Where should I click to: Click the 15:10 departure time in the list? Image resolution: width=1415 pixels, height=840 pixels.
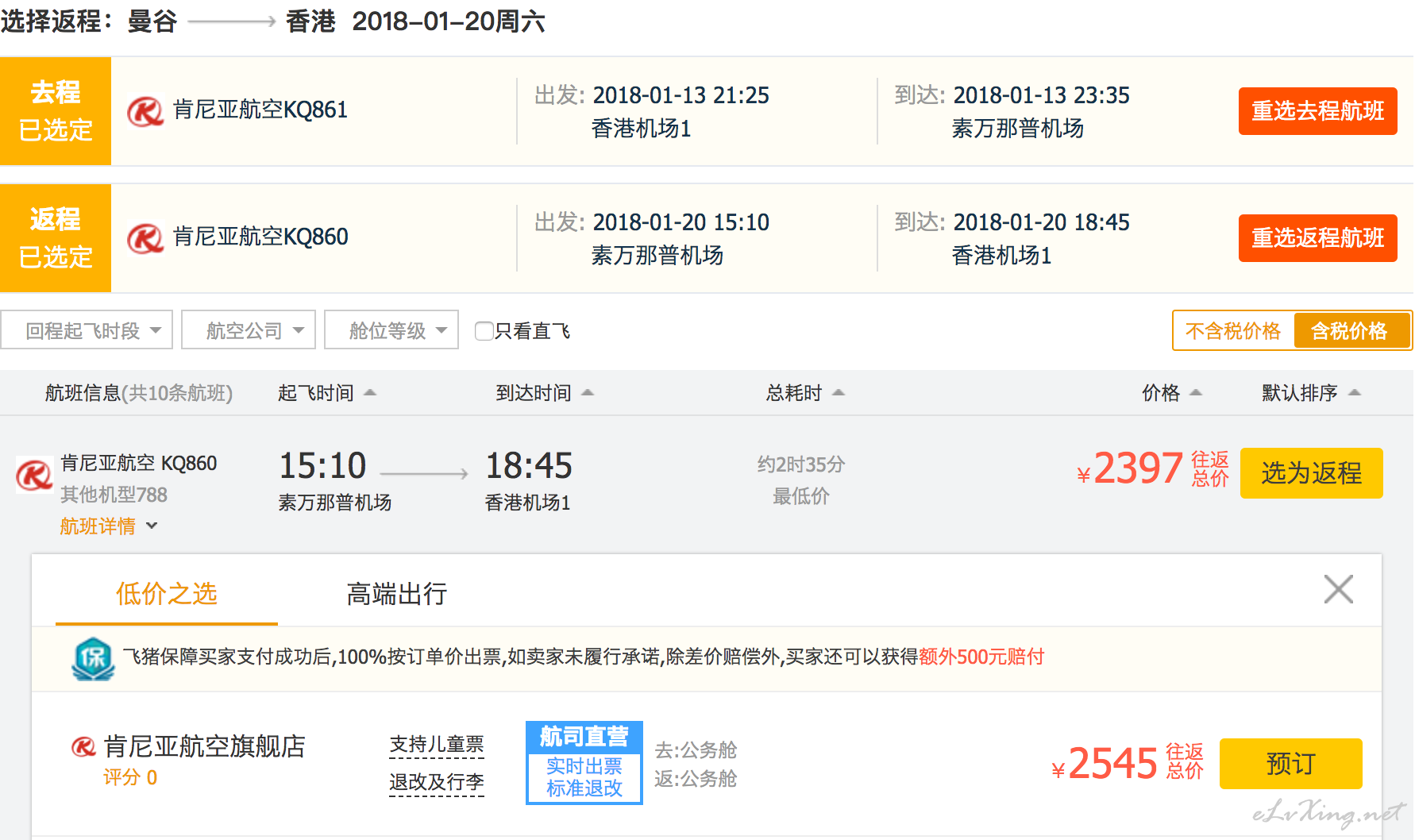[x=322, y=466]
